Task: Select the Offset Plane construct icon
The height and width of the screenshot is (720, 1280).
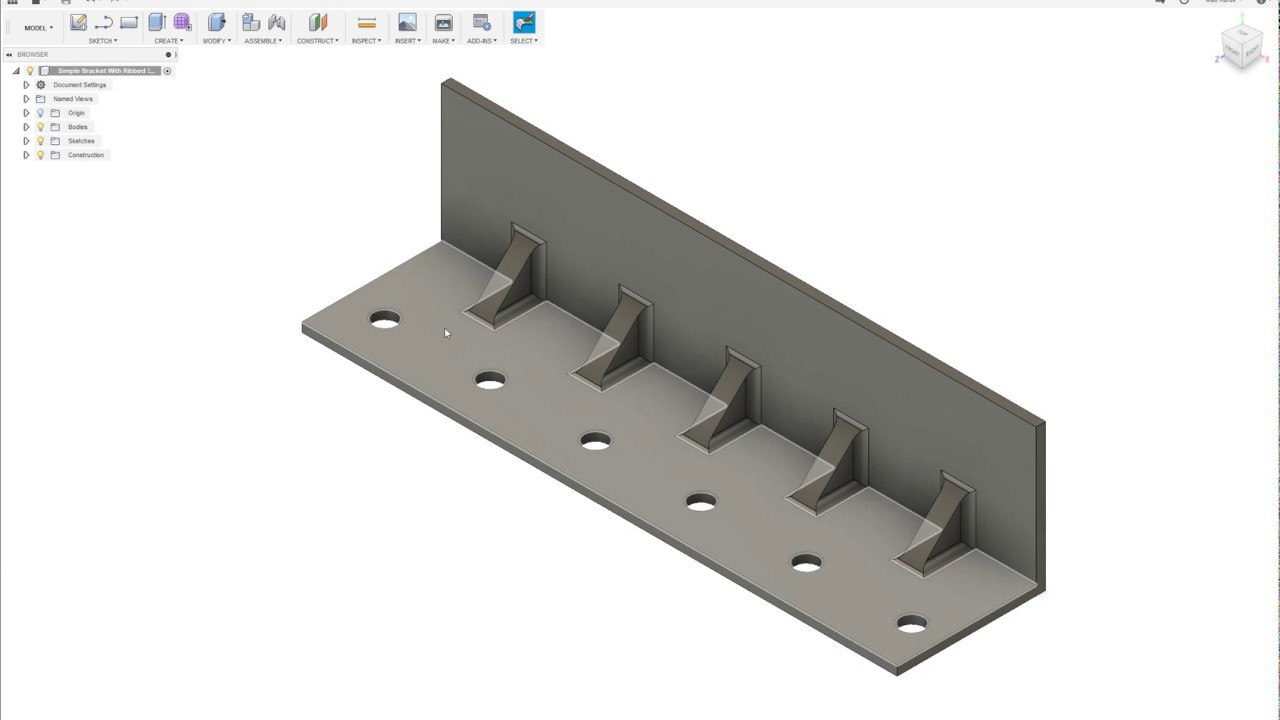Action: (318, 22)
